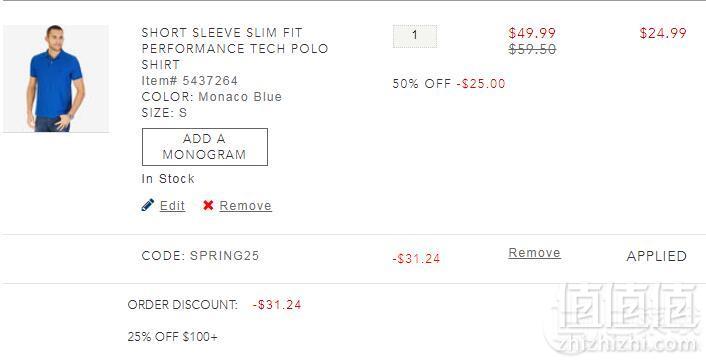Image resolution: width=706 pixels, height=361 pixels.
Task: Click the quantity input field showing 1
Action: pyautogui.click(x=415, y=36)
